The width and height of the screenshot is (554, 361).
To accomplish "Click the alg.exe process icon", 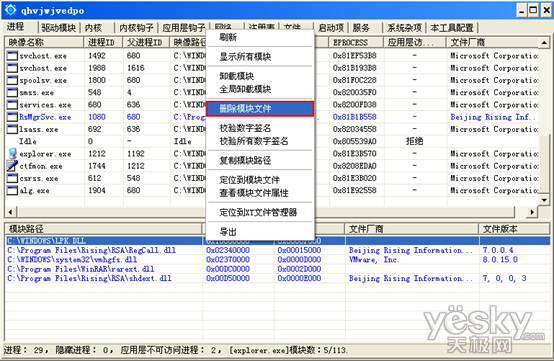I will 12,190.
